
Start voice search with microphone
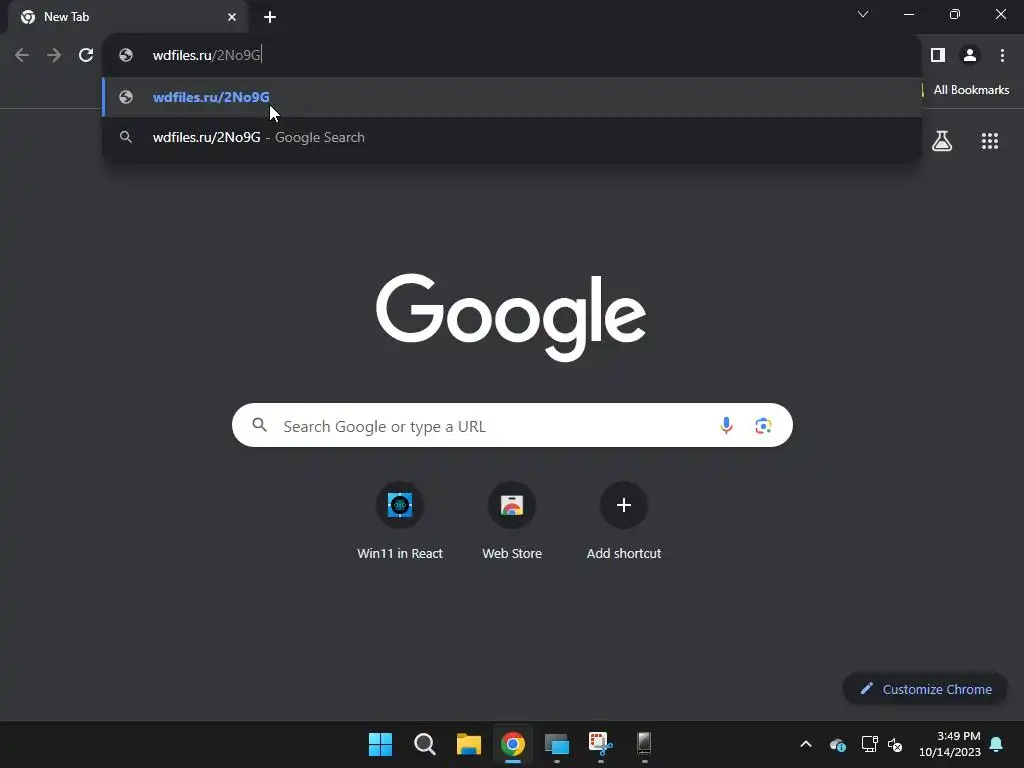[726, 426]
